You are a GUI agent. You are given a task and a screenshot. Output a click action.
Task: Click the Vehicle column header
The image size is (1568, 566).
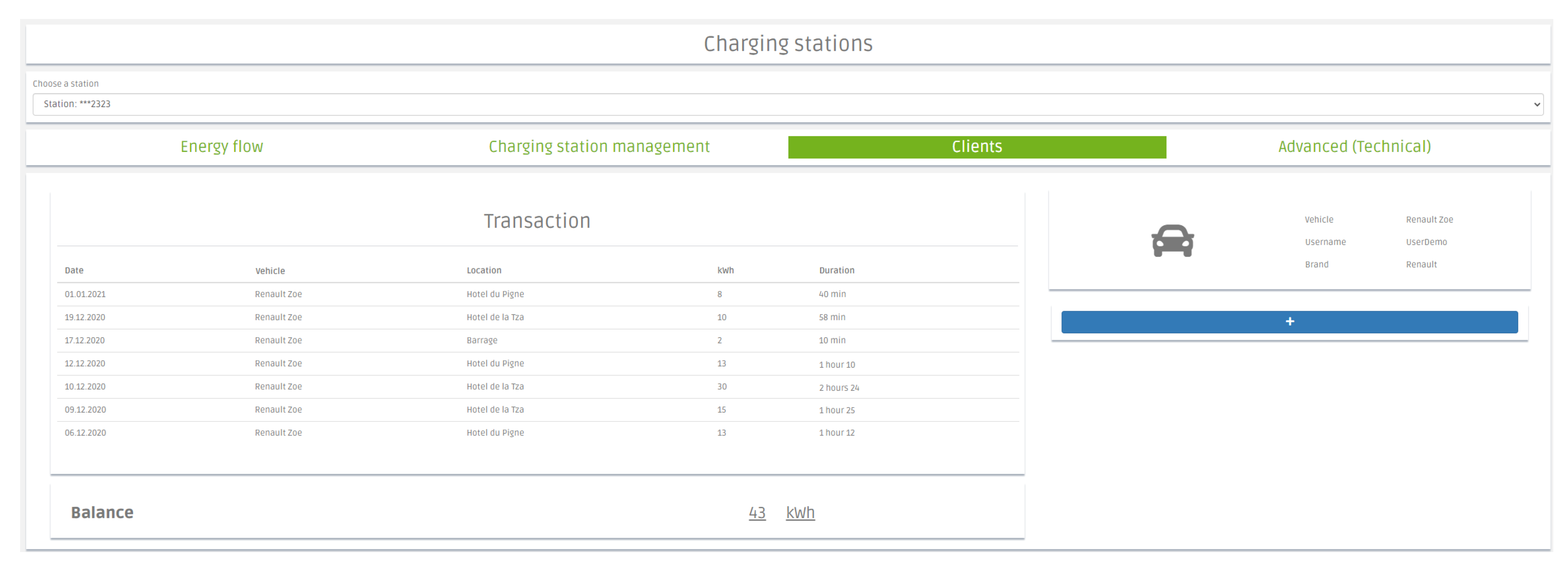tap(270, 271)
